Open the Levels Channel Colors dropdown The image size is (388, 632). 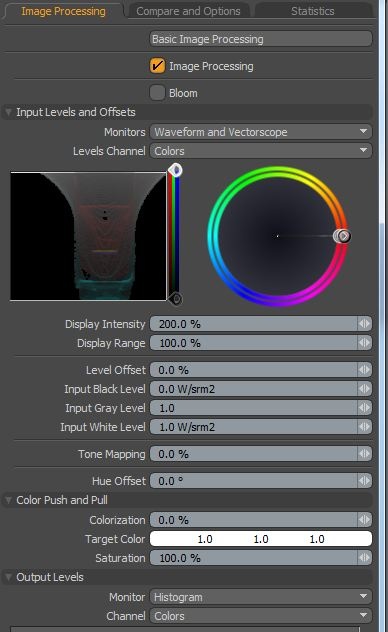tap(261, 151)
